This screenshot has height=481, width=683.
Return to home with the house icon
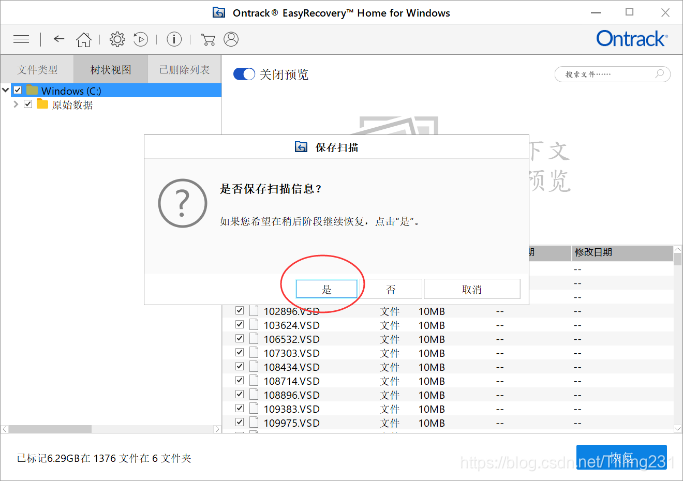pyautogui.click(x=84, y=40)
